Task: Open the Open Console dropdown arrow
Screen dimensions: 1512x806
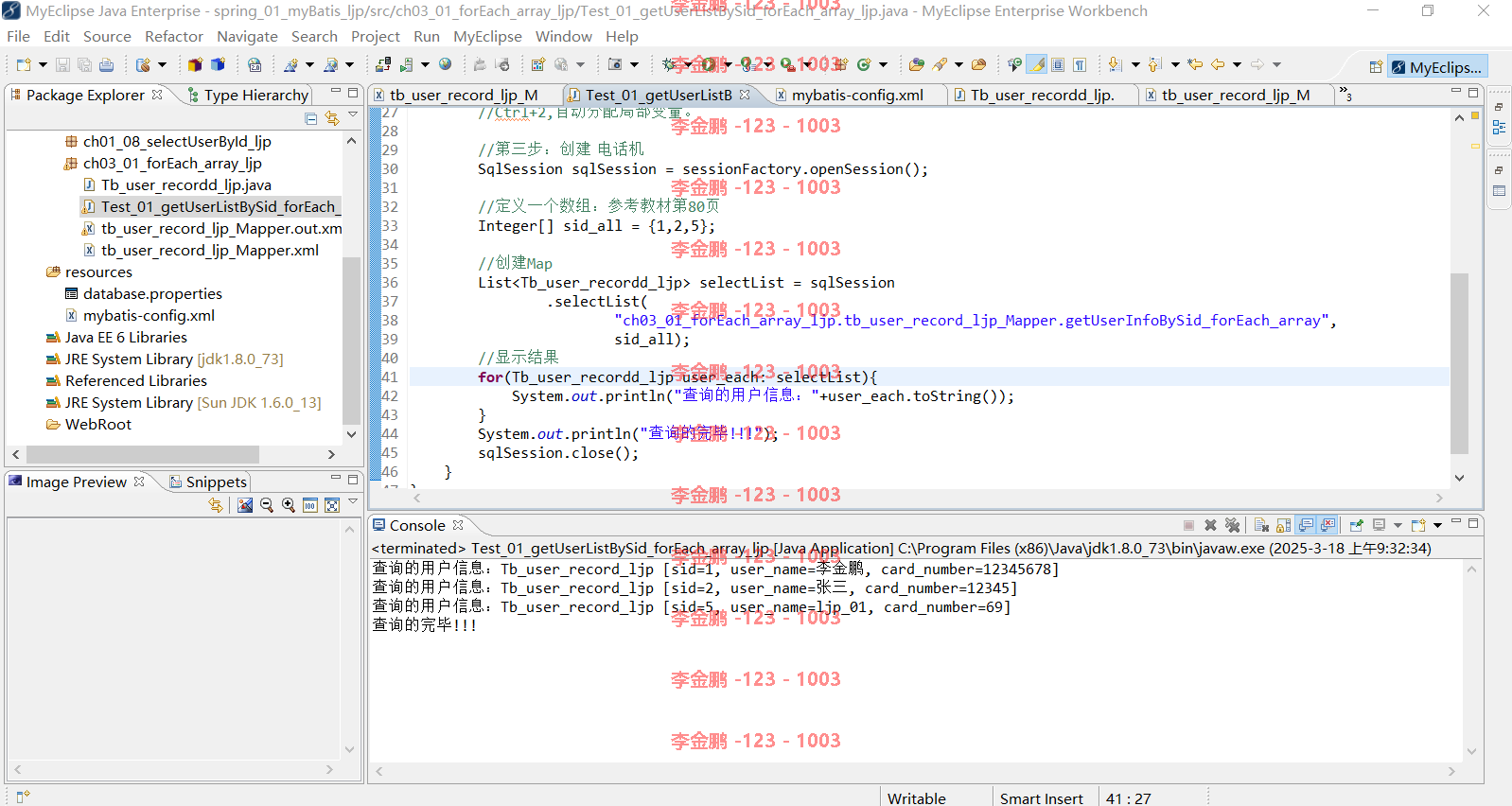Action: pyautogui.click(x=1437, y=525)
